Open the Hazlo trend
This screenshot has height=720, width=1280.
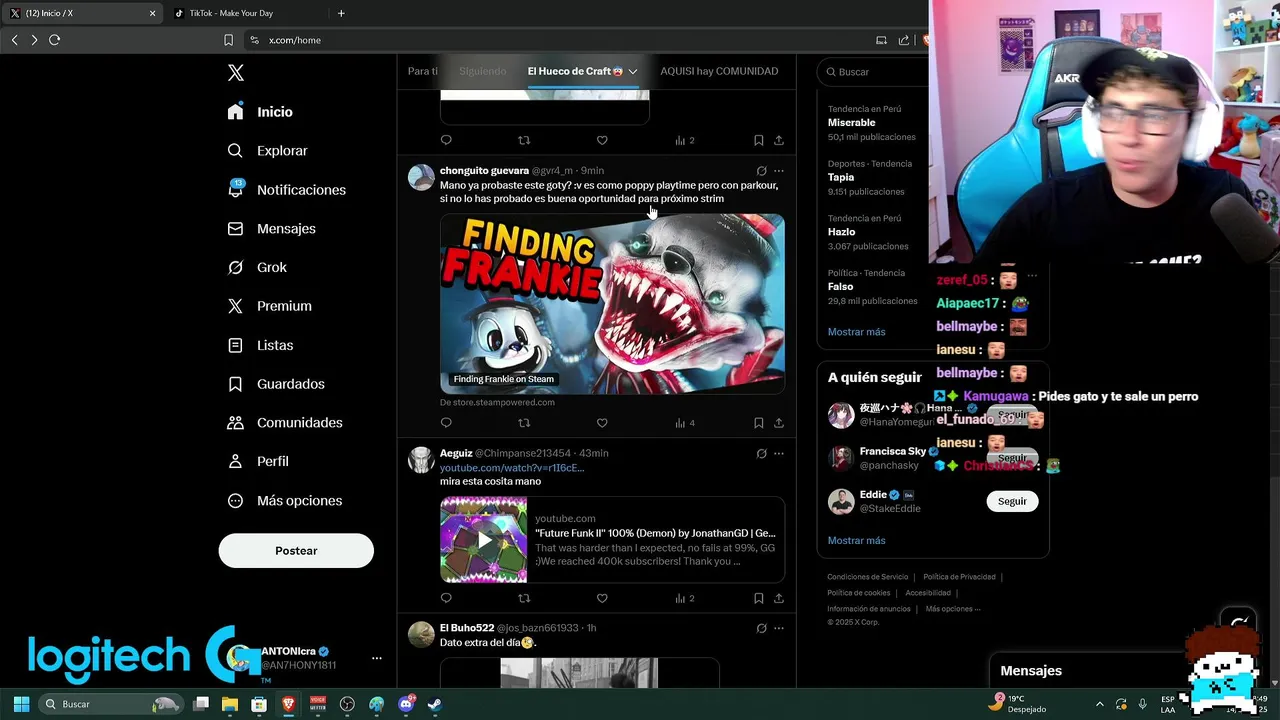click(x=841, y=232)
